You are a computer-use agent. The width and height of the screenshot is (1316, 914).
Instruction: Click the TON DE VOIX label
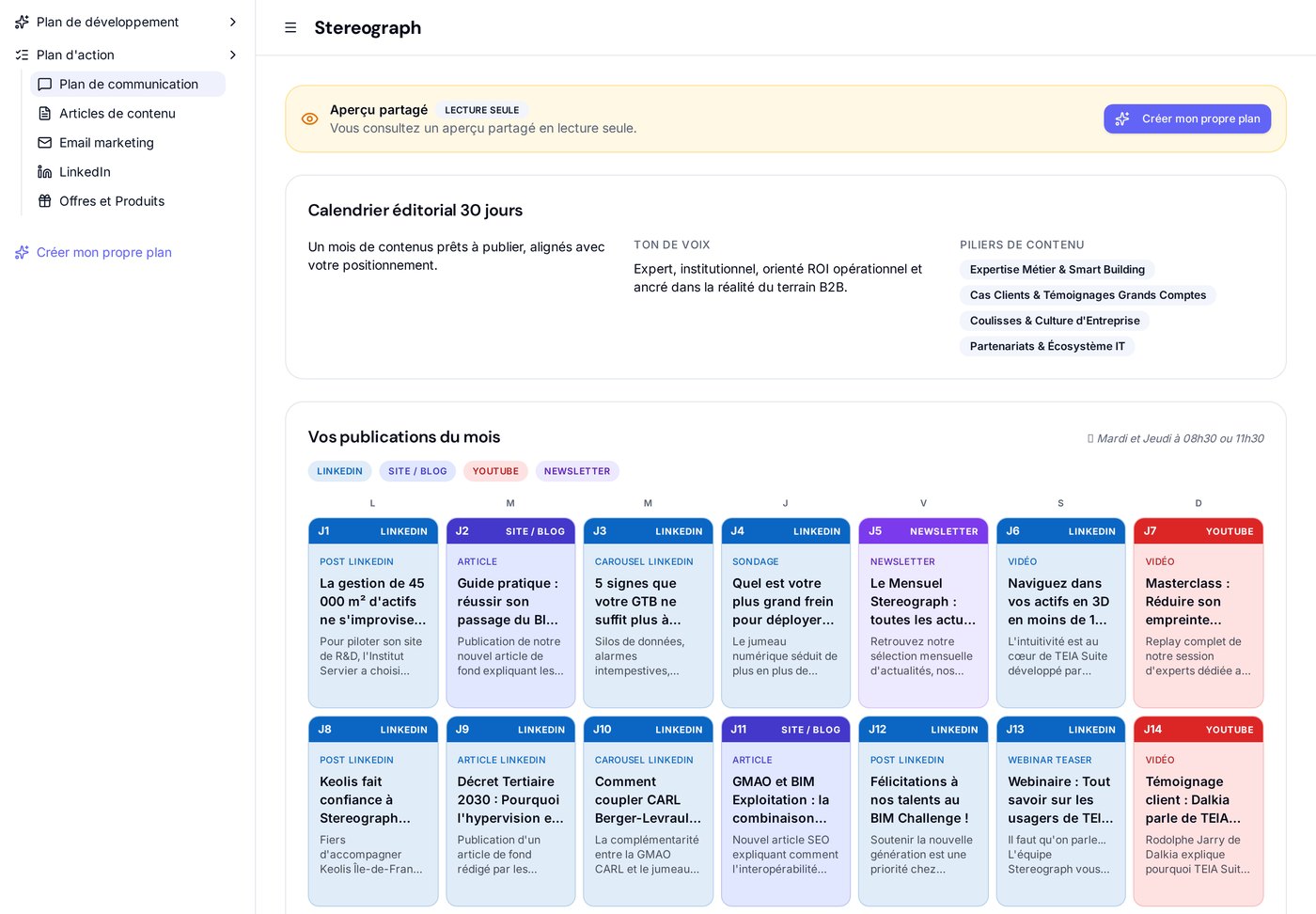pos(672,244)
